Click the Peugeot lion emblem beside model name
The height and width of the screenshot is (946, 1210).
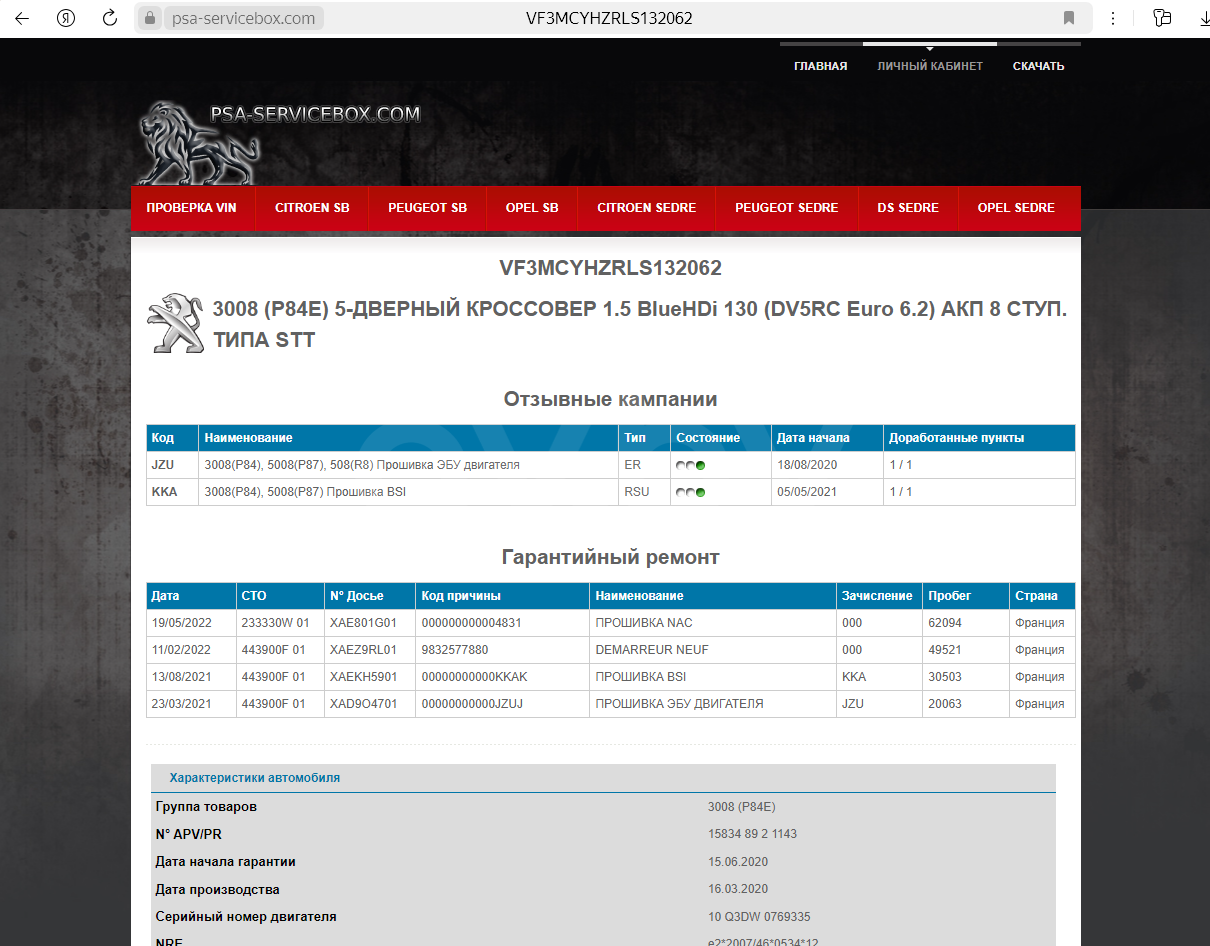pyautogui.click(x=176, y=323)
